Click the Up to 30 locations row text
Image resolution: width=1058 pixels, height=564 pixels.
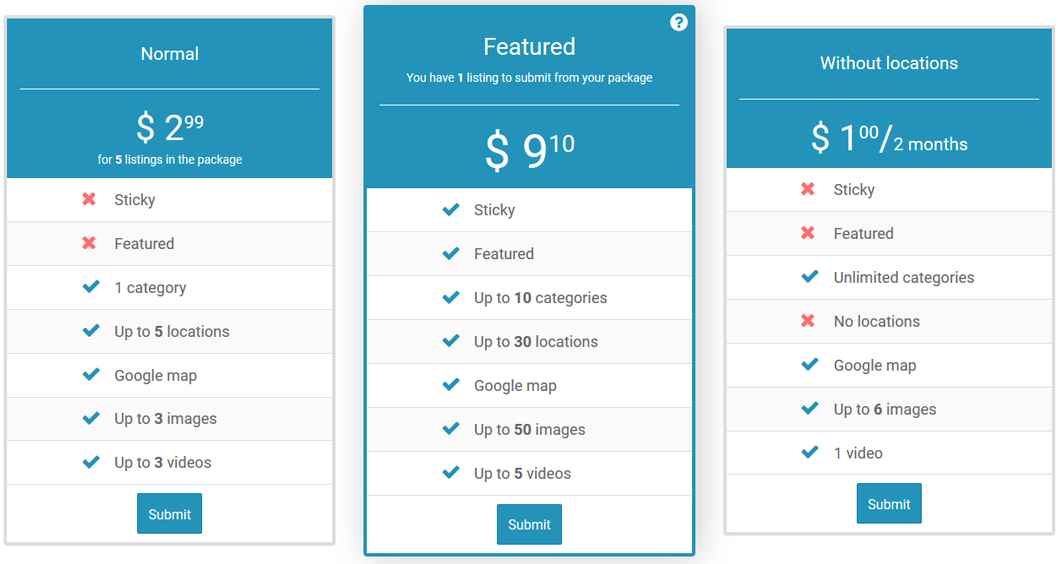tap(536, 342)
